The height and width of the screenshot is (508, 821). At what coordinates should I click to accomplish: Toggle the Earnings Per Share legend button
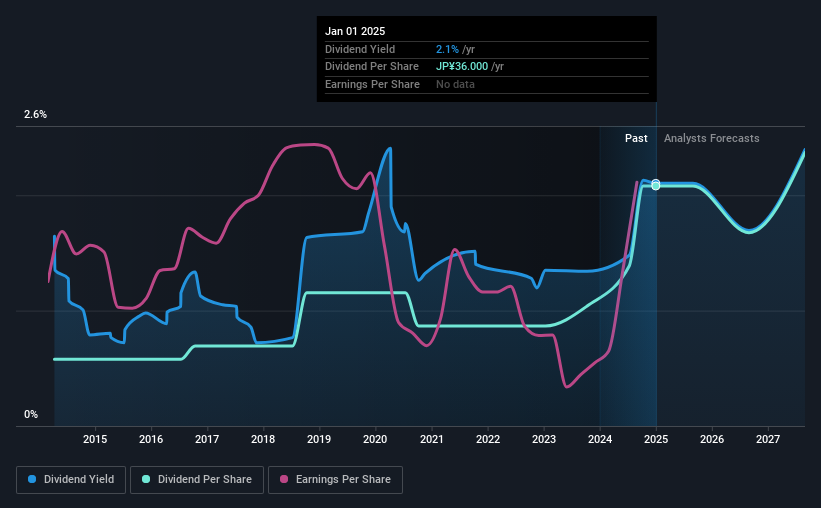click(x=335, y=480)
